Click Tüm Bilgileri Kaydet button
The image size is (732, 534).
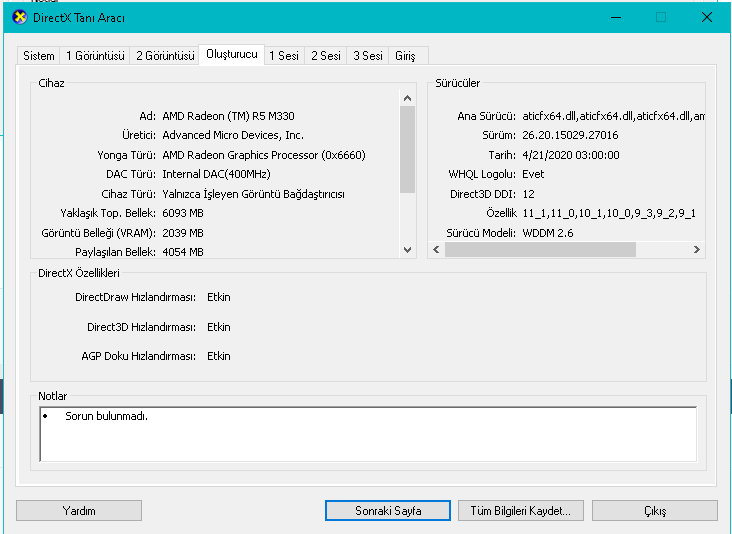[521, 511]
